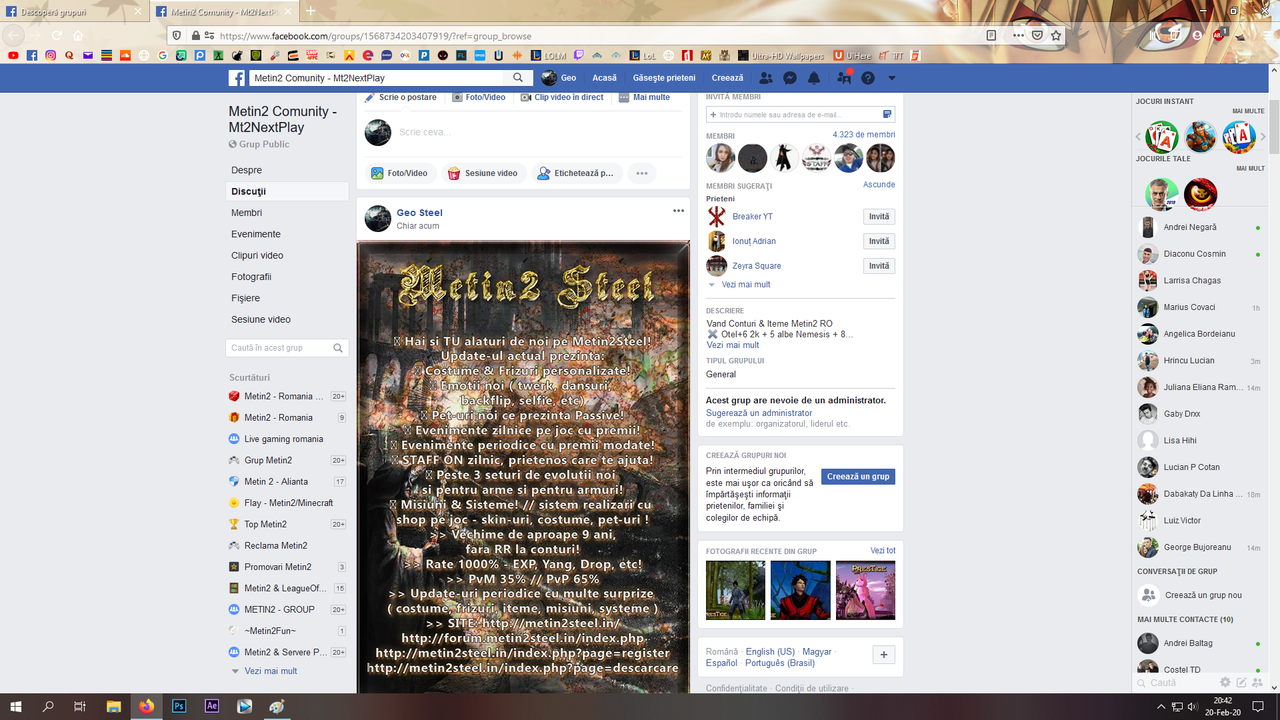The height and width of the screenshot is (720, 1280).
Task: Open the Instagram bookmark icon
Action: pyautogui.click(x=50, y=55)
